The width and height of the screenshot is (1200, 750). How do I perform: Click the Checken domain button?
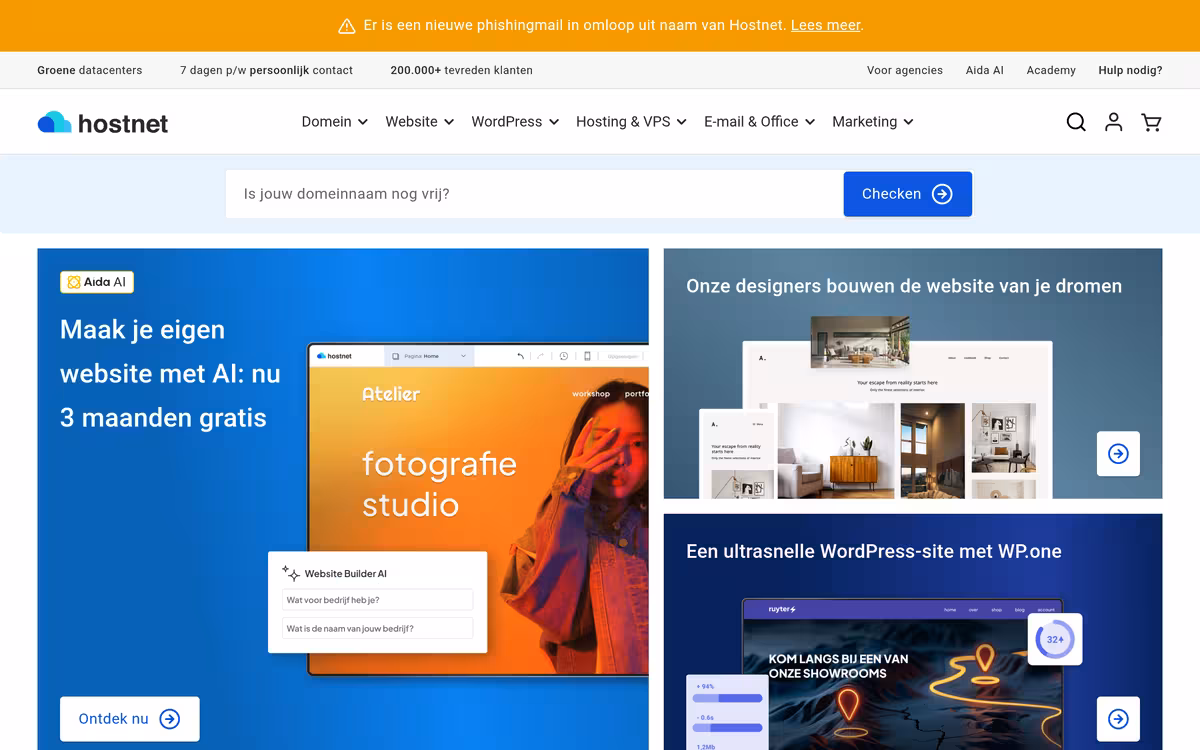[907, 194]
